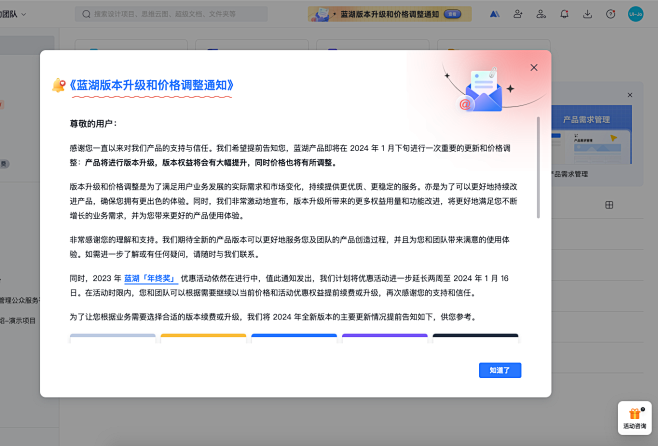Click the envelope illustration in dialog
Viewport: 658px width, 446px height.
pyautogui.click(x=483, y=91)
